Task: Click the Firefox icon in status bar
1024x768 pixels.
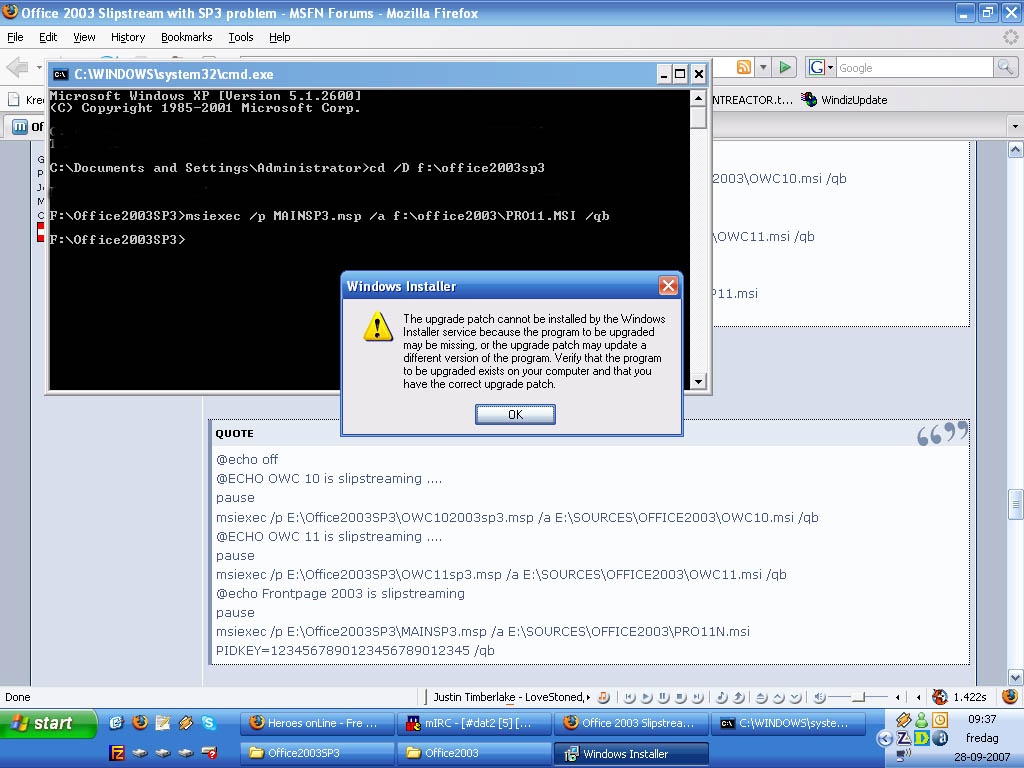Action: [x=1010, y=697]
